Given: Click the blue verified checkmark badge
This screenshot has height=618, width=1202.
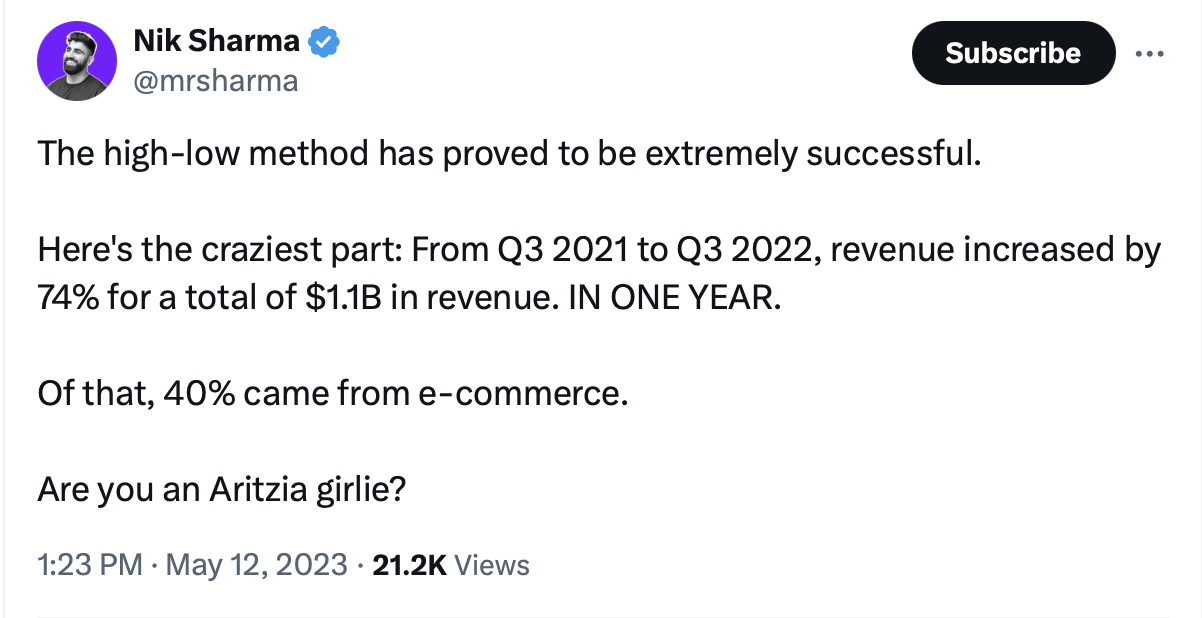Looking at the screenshot, I should [x=324, y=42].
